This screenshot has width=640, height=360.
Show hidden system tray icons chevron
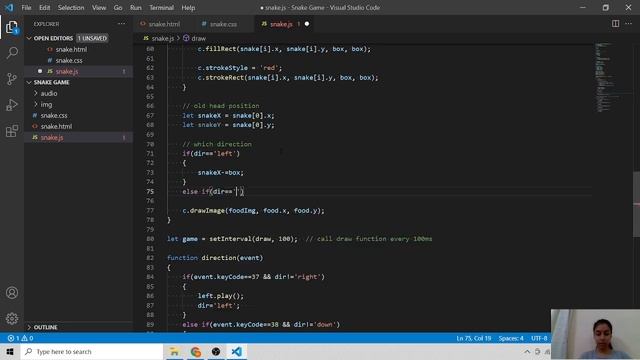click(527, 351)
